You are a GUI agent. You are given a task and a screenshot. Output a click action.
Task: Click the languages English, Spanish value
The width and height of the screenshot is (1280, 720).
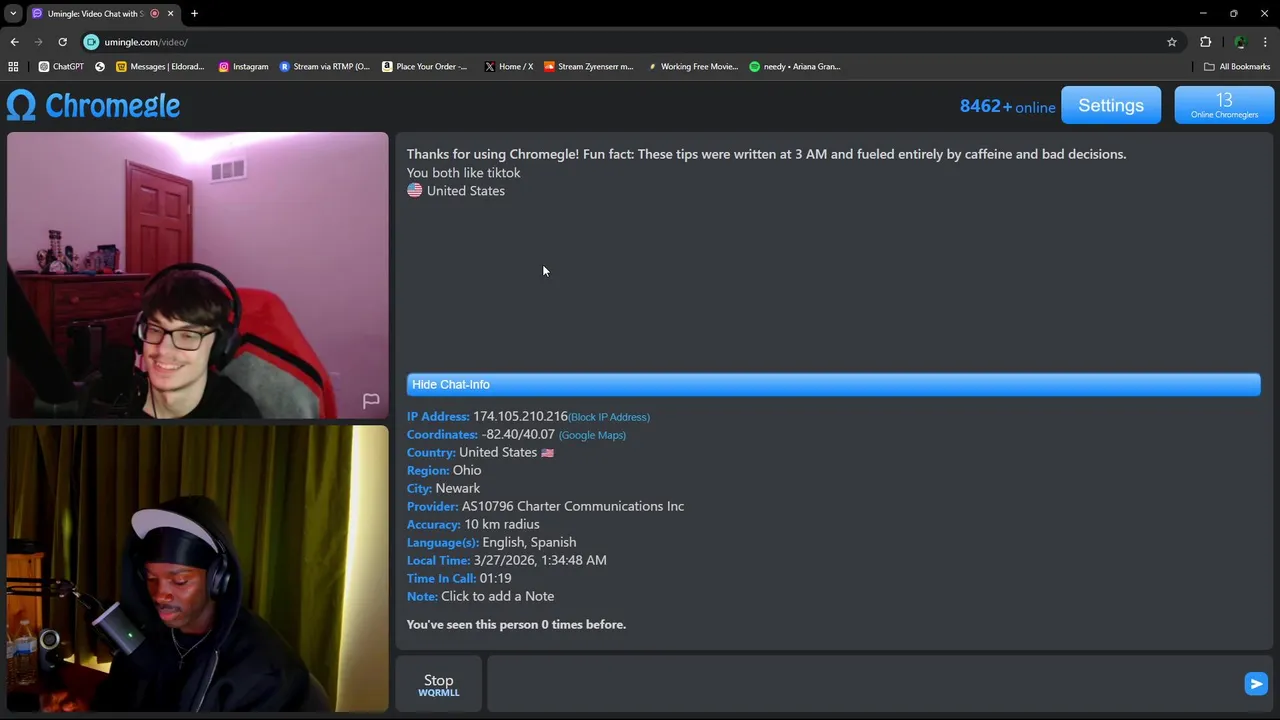[529, 542]
